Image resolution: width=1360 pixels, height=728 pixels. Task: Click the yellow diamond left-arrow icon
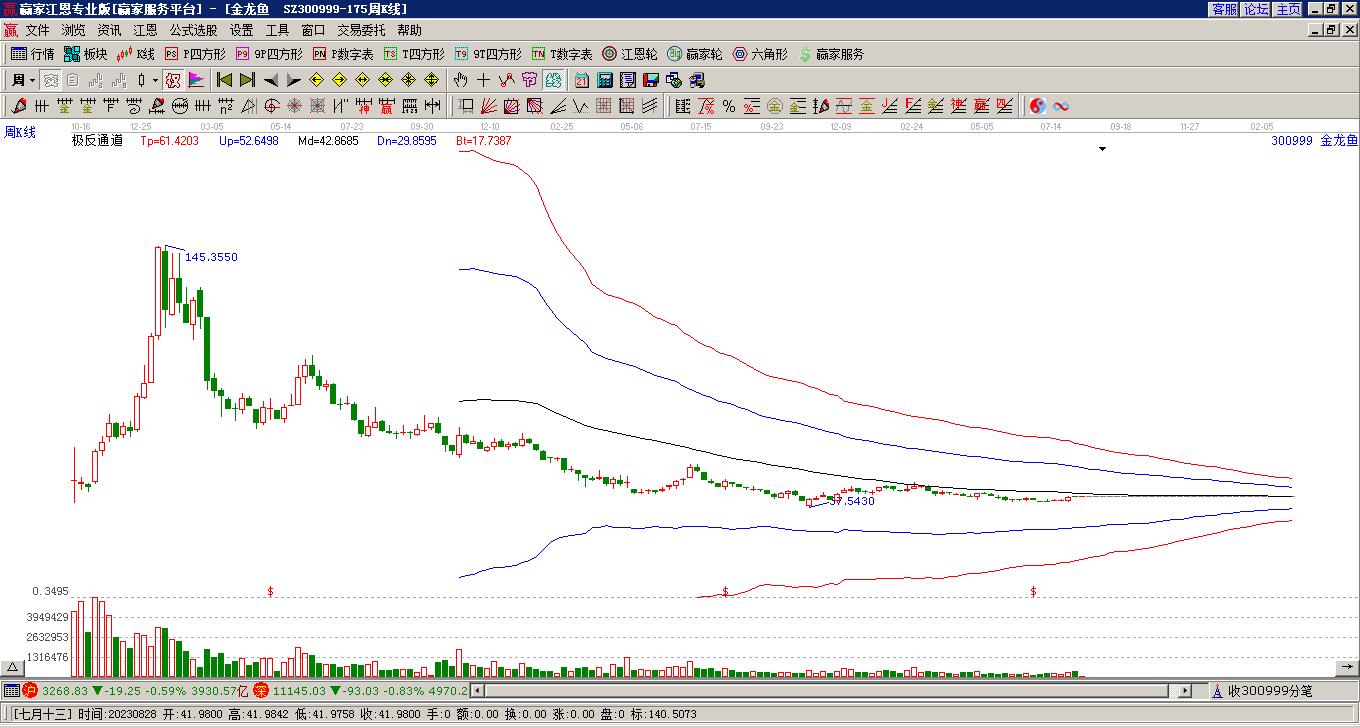pos(317,80)
